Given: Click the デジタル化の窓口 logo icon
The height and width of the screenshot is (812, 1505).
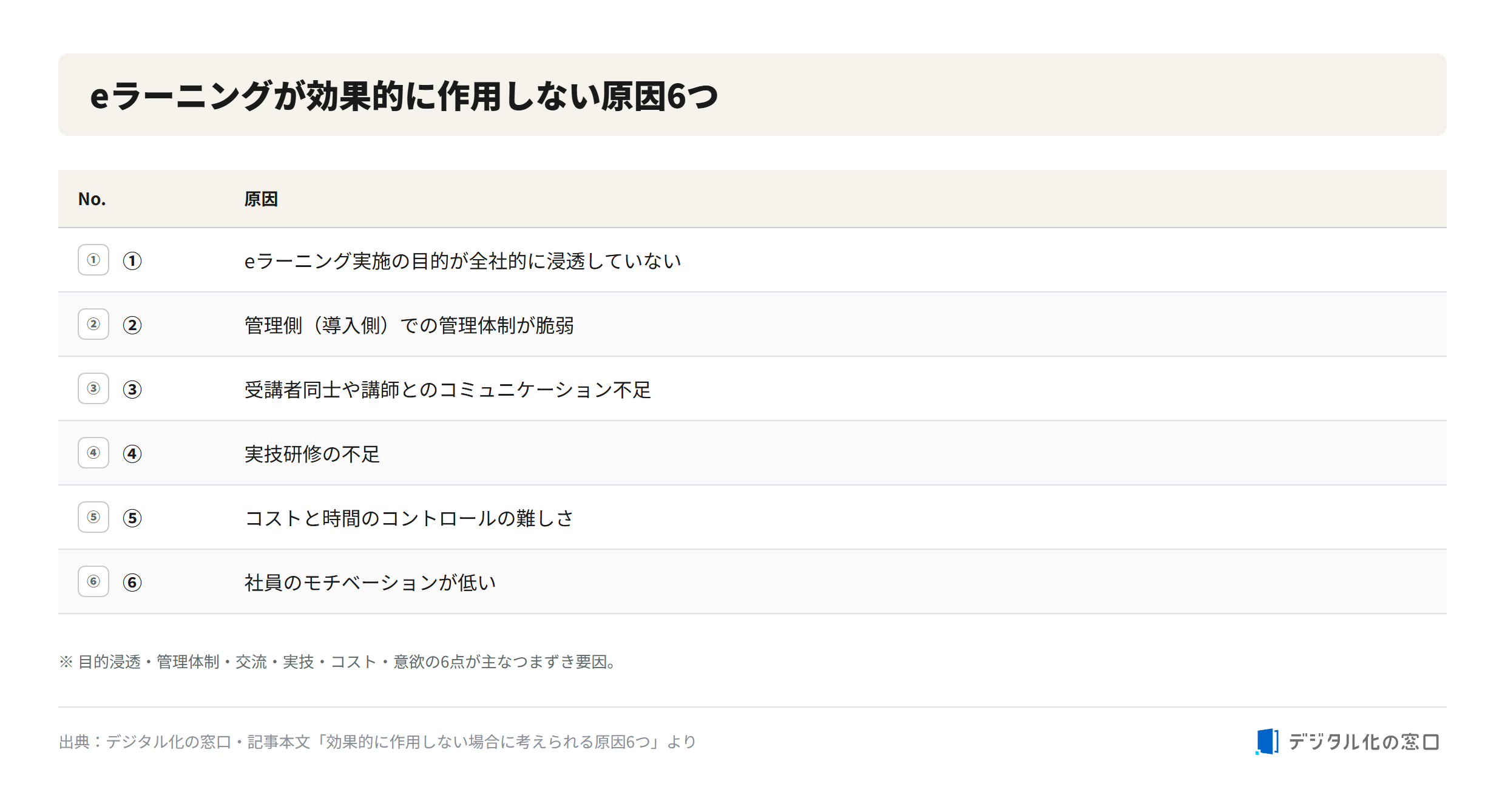Looking at the screenshot, I should pyautogui.click(x=1267, y=742).
